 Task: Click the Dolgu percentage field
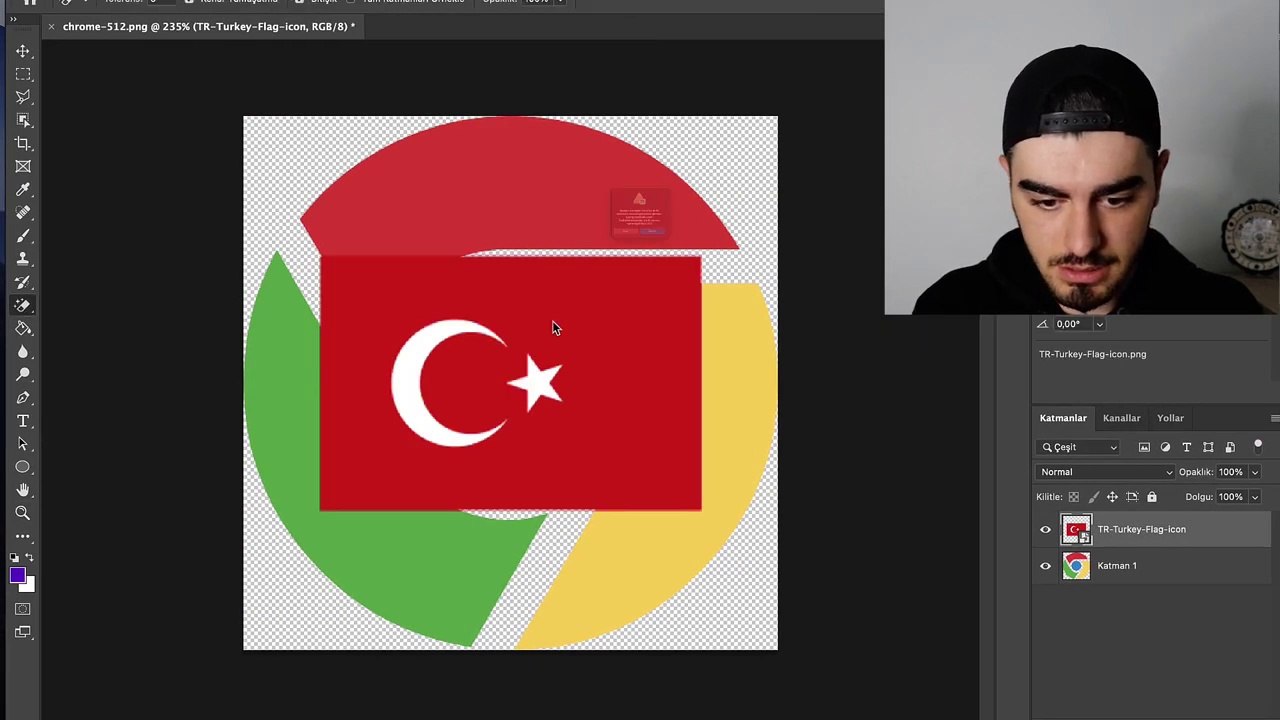[x=1231, y=497]
